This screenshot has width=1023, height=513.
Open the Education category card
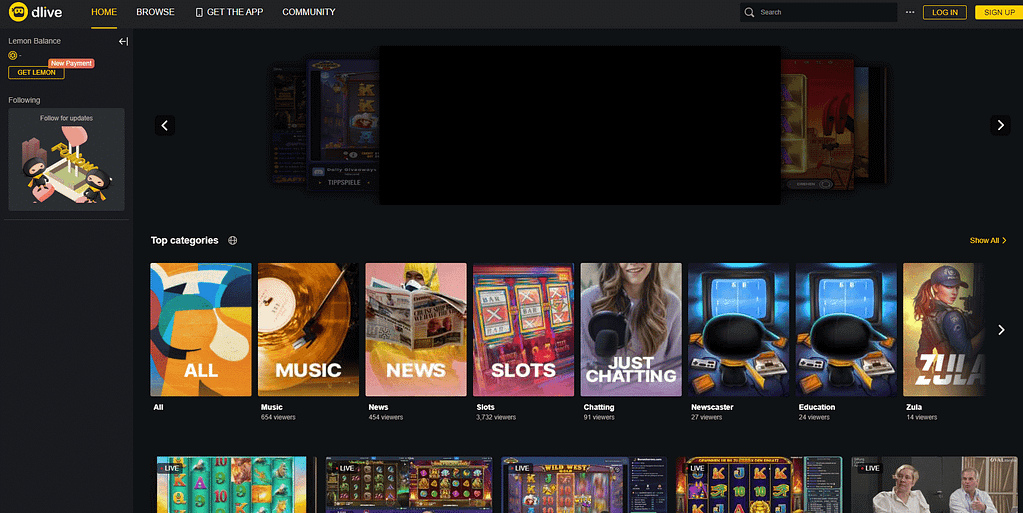tap(846, 330)
